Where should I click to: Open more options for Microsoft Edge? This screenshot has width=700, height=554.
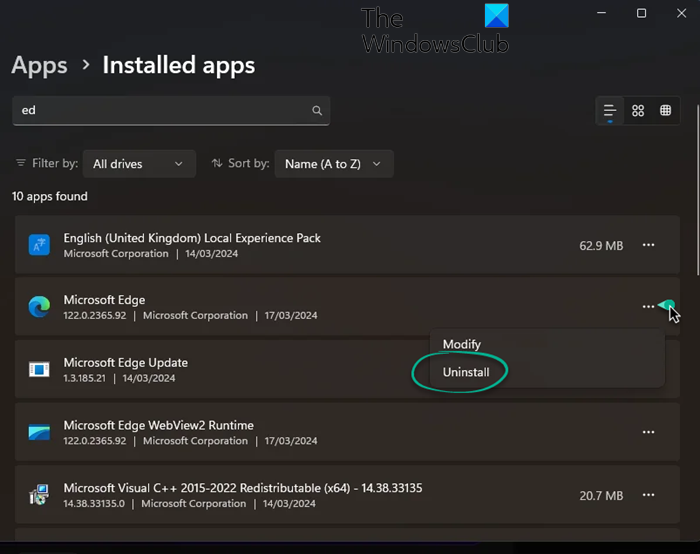tap(648, 307)
